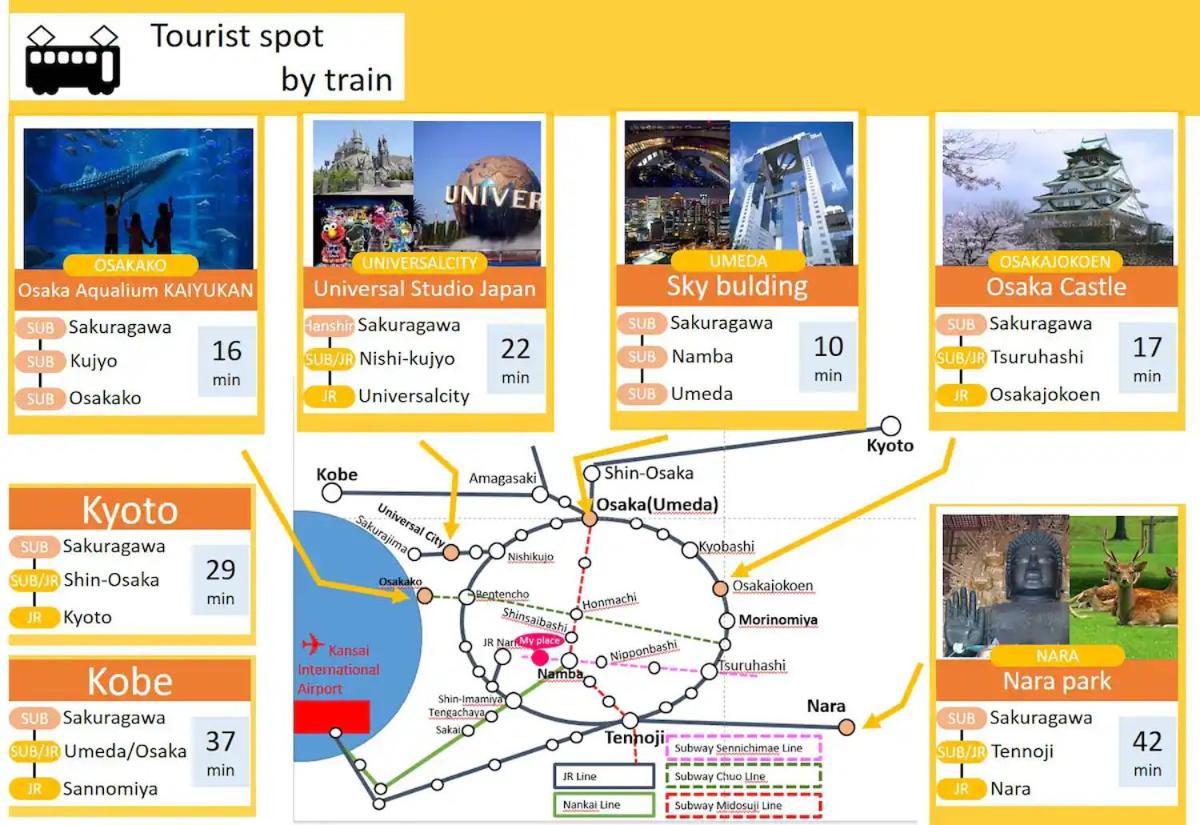Select the SUB badge beside Namba
This screenshot has height=825, width=1200.
click(642, 357)
